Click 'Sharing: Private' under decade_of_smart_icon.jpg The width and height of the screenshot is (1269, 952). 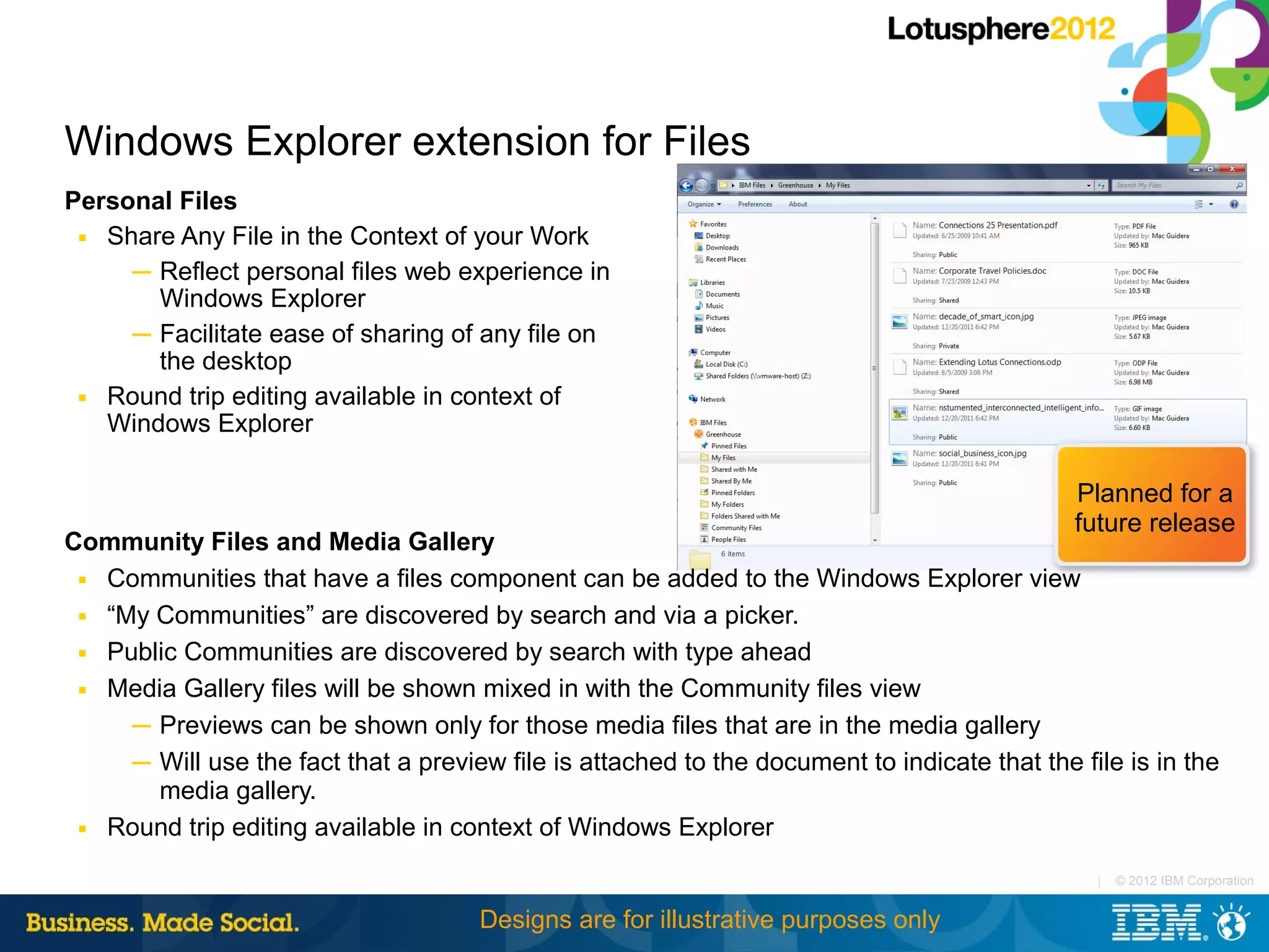935,346
